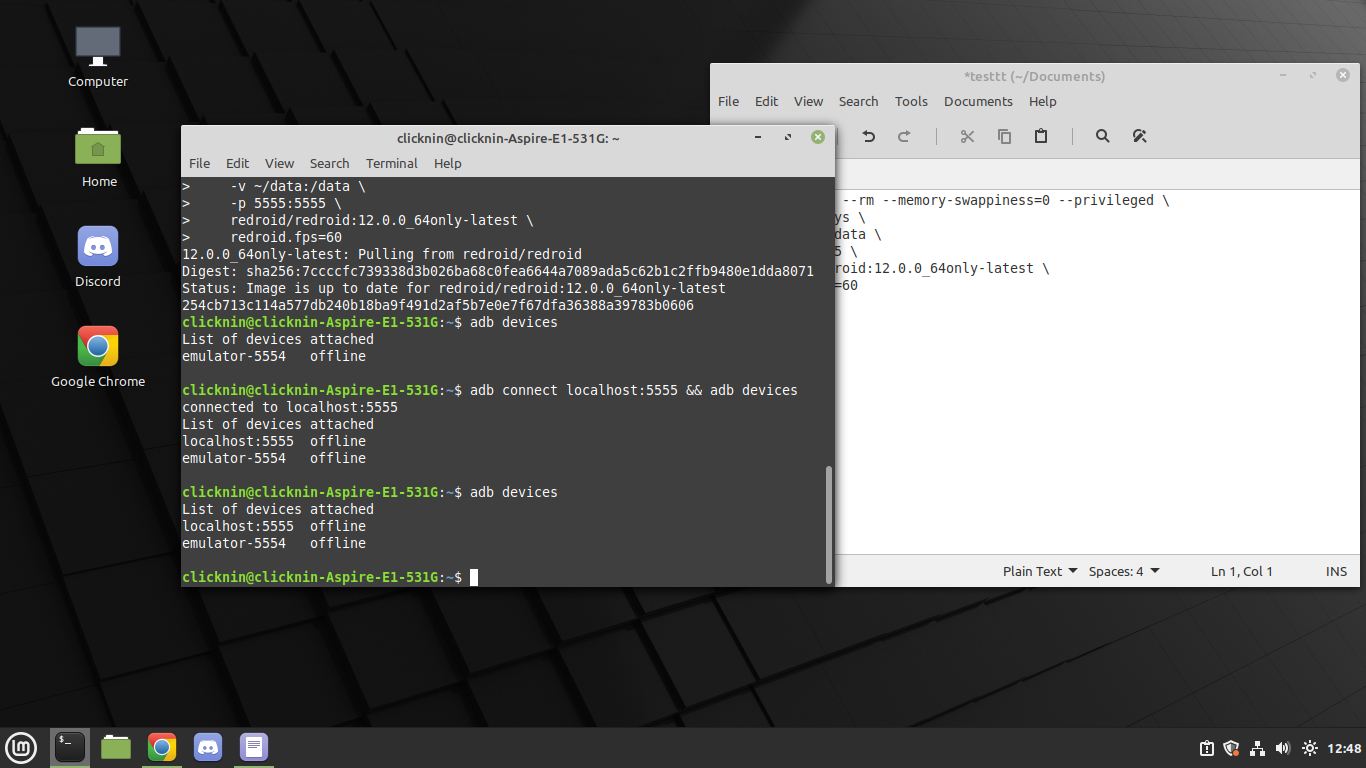
Task: Open Google Chrome from the taskbar
Action: (162, 747)
